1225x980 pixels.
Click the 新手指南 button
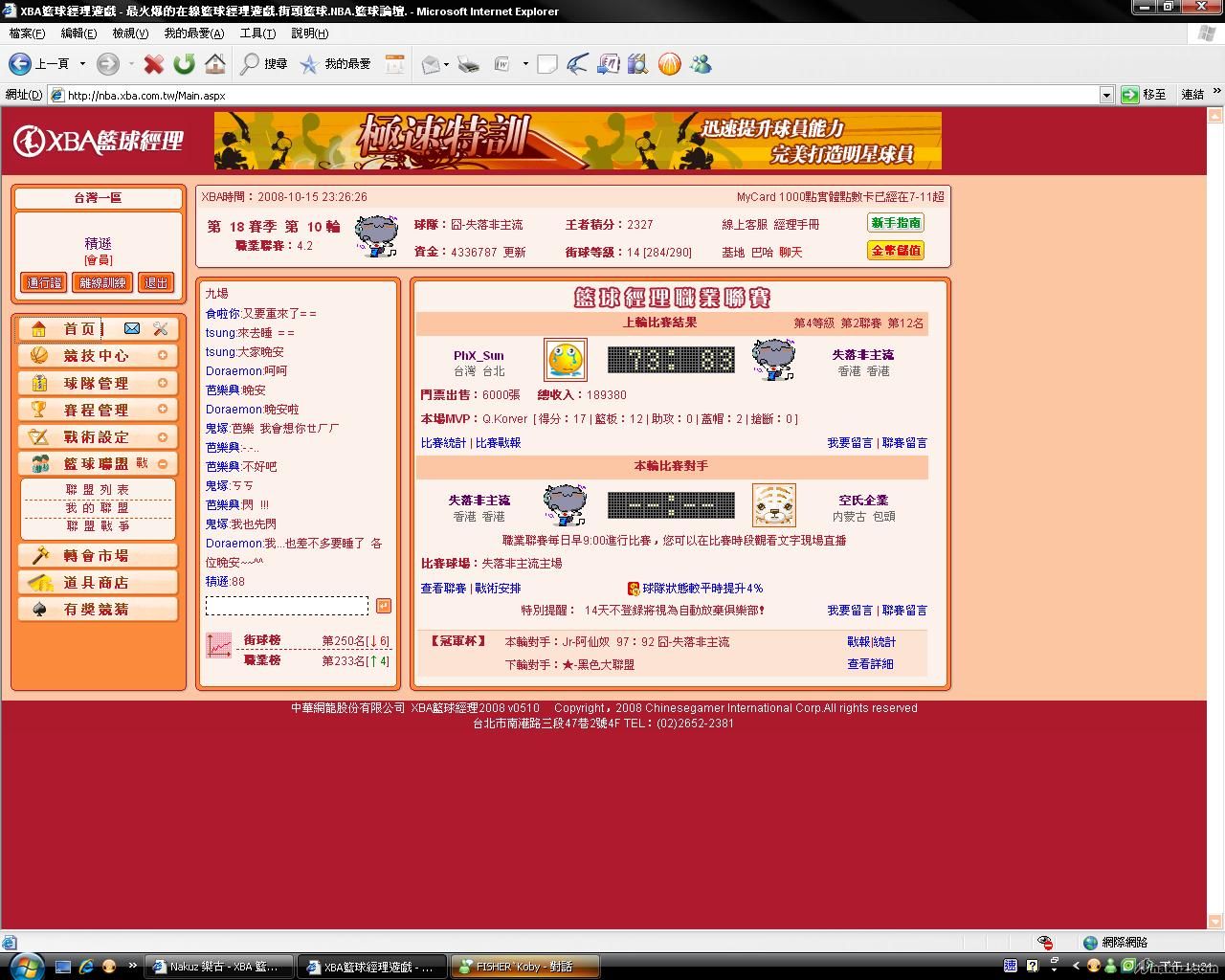pos(896,223)
